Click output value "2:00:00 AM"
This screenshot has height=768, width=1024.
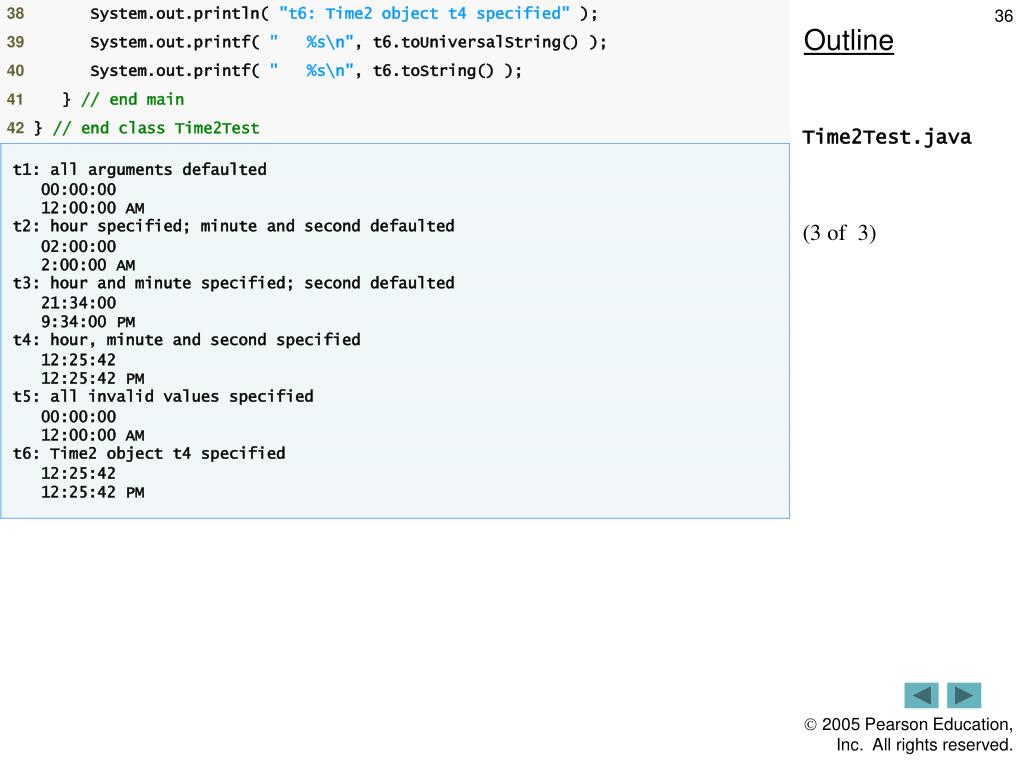click(88, 265)
